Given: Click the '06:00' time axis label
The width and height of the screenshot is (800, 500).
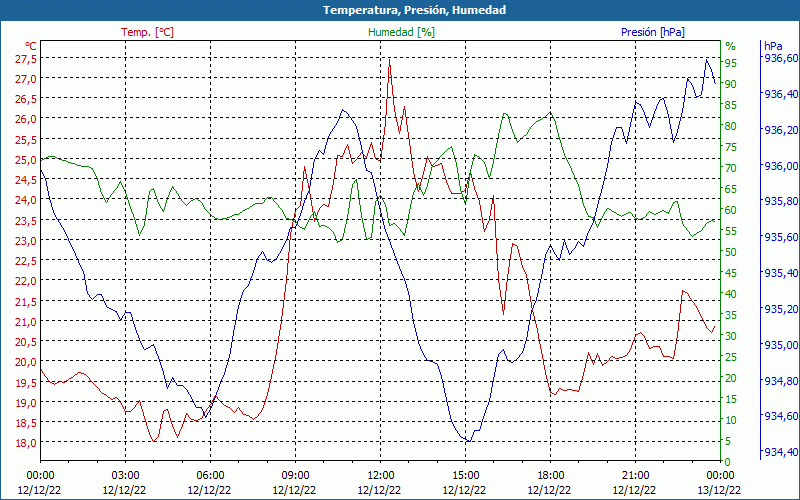Looking at the screenshot, I should (210, 476).
